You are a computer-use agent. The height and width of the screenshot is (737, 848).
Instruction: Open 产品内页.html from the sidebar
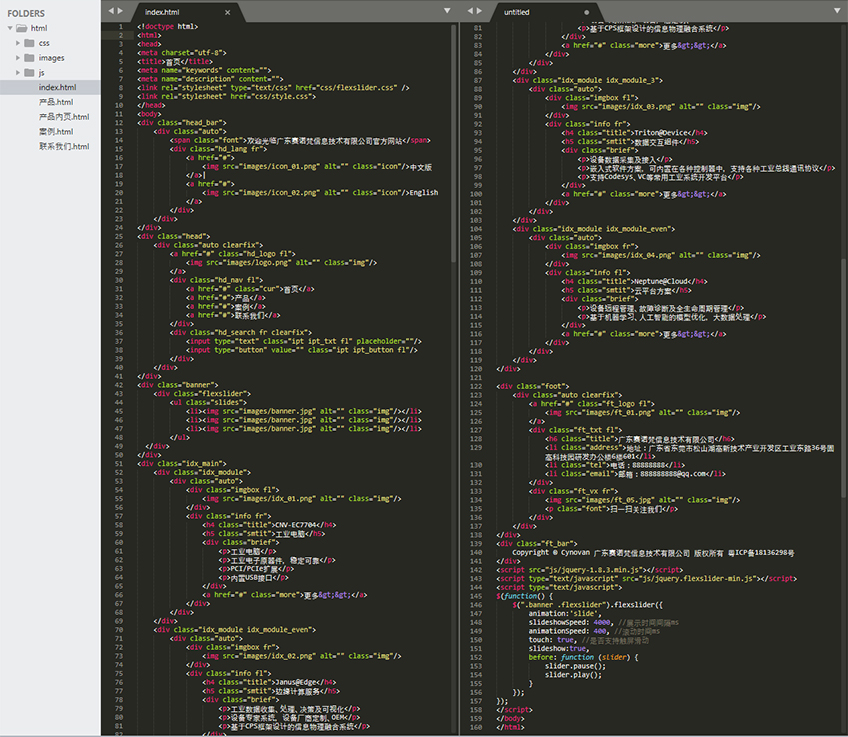(64, 117)
